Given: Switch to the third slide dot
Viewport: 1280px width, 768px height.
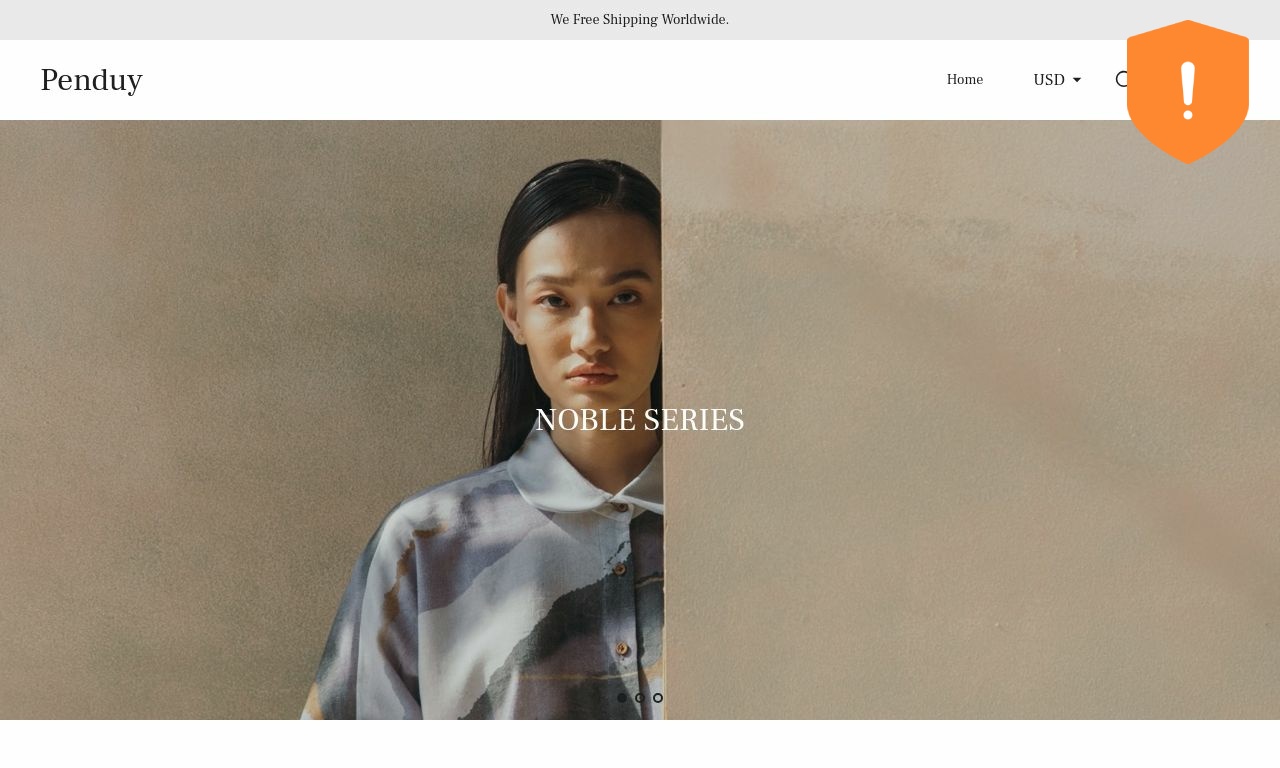Looking at the screenshot, I should click(x=658, y=698).
